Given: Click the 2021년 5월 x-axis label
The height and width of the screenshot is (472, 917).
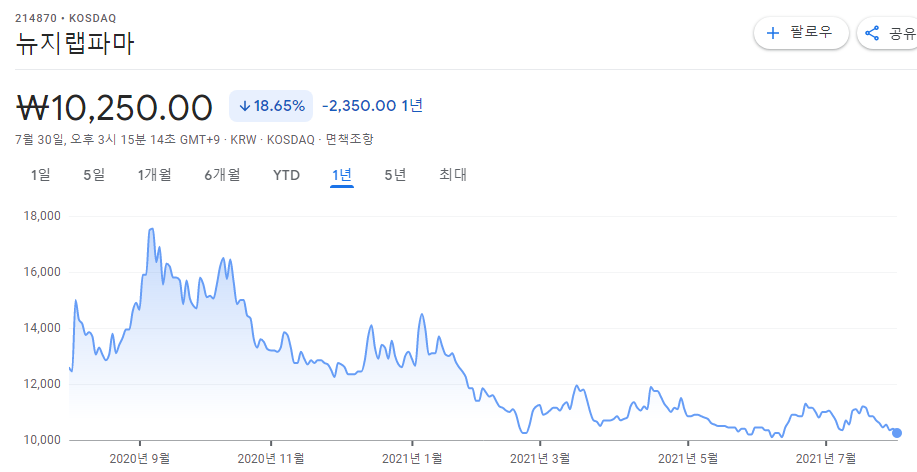Looking at the screenshot, I should 688,459.
